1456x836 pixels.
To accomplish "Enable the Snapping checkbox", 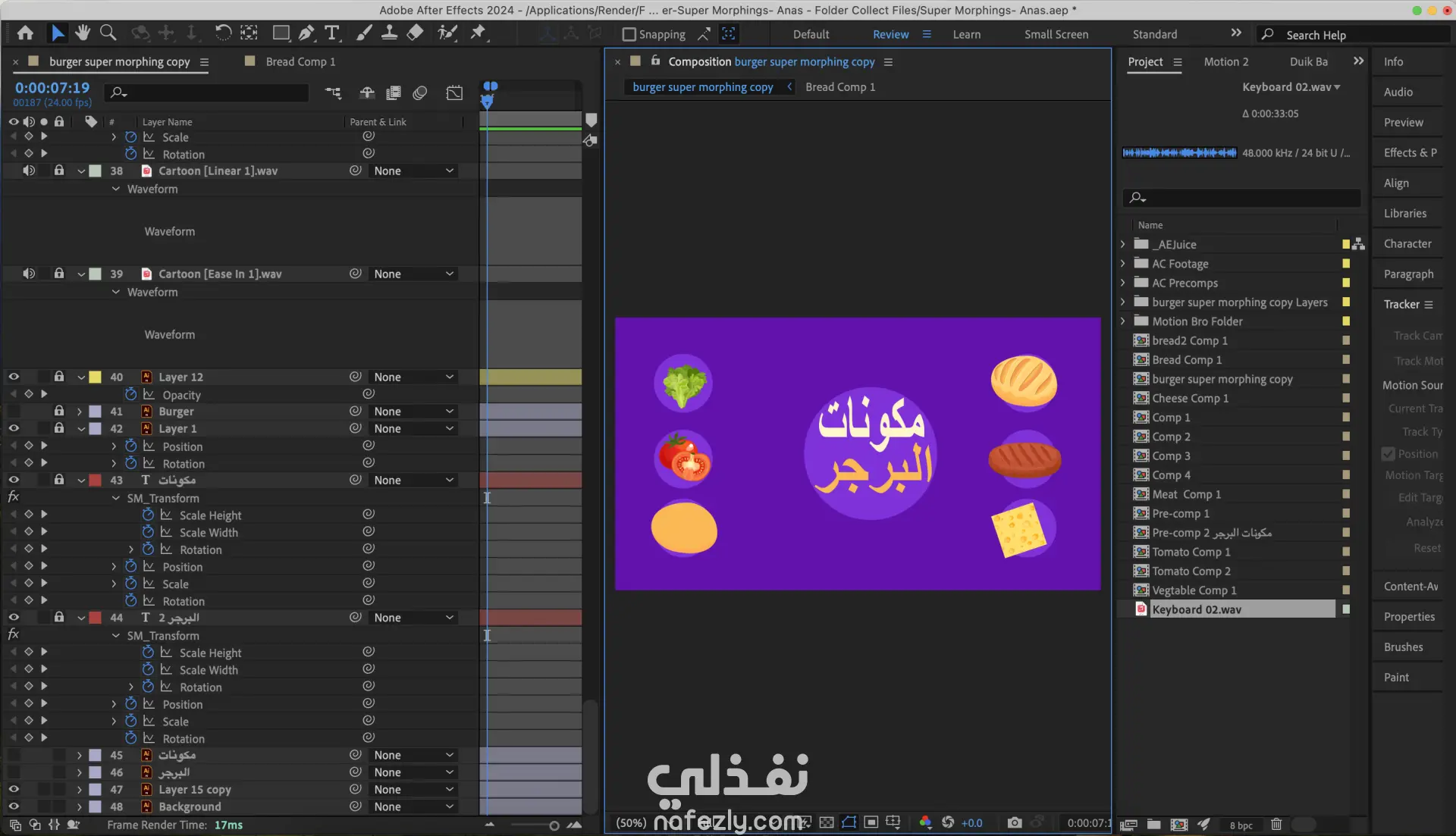I will point(629,34).
